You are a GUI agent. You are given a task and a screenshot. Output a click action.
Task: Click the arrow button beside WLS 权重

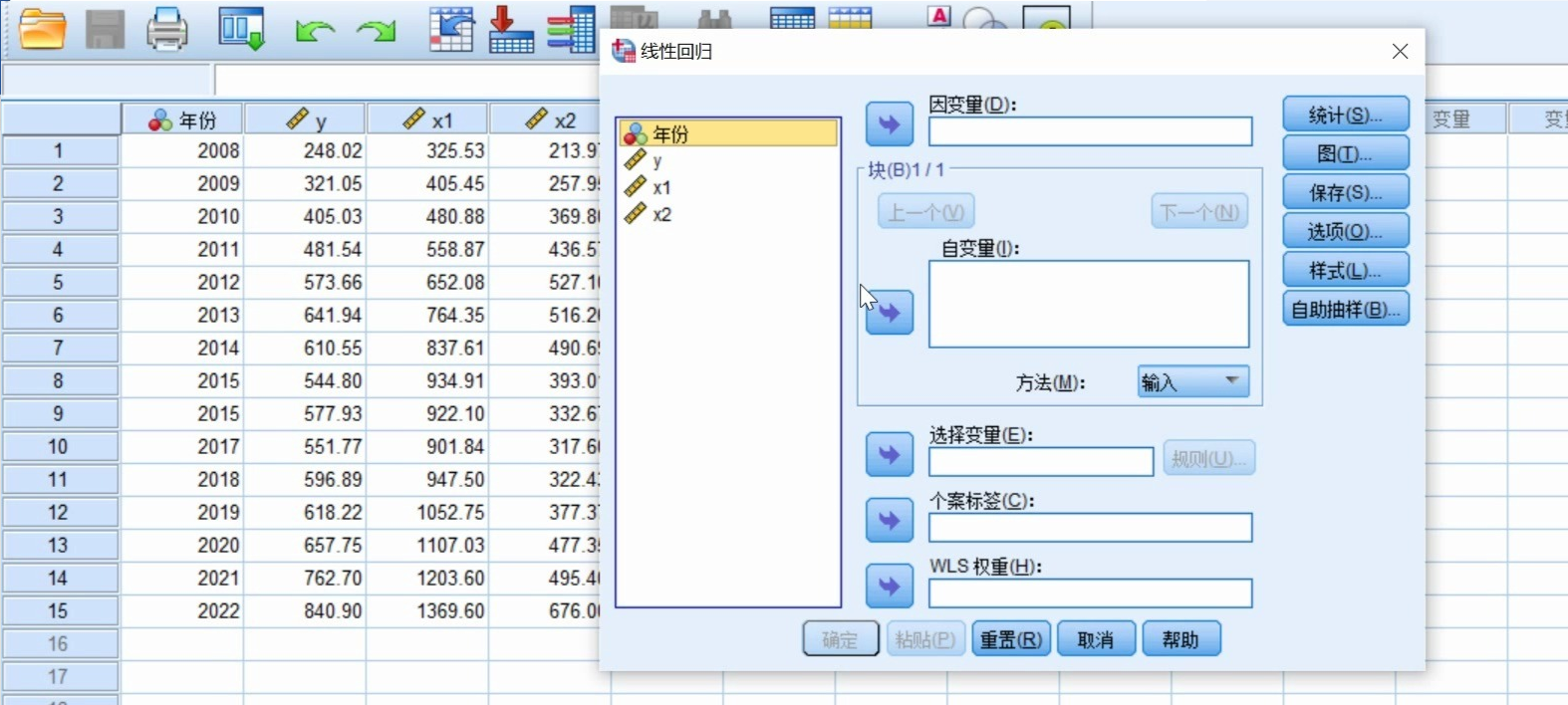tap(890, 587)
